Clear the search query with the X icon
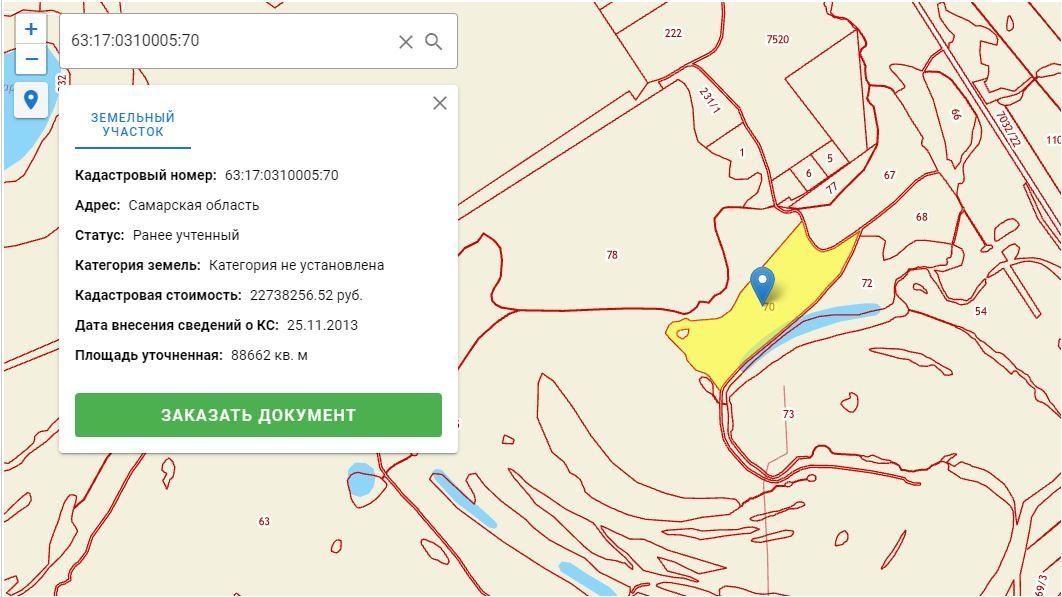 (405, 41)
